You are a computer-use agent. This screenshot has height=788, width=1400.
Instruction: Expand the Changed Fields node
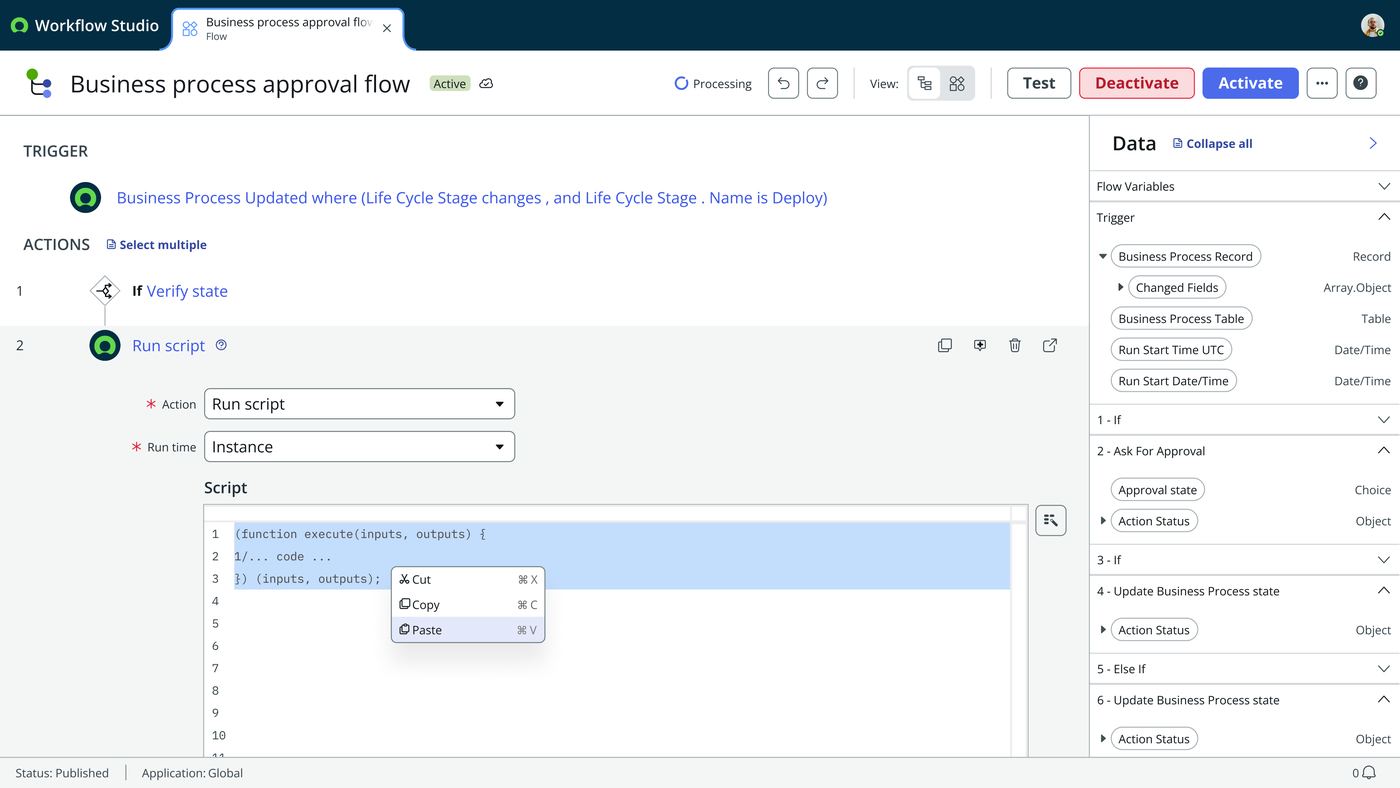[1121, 288]
